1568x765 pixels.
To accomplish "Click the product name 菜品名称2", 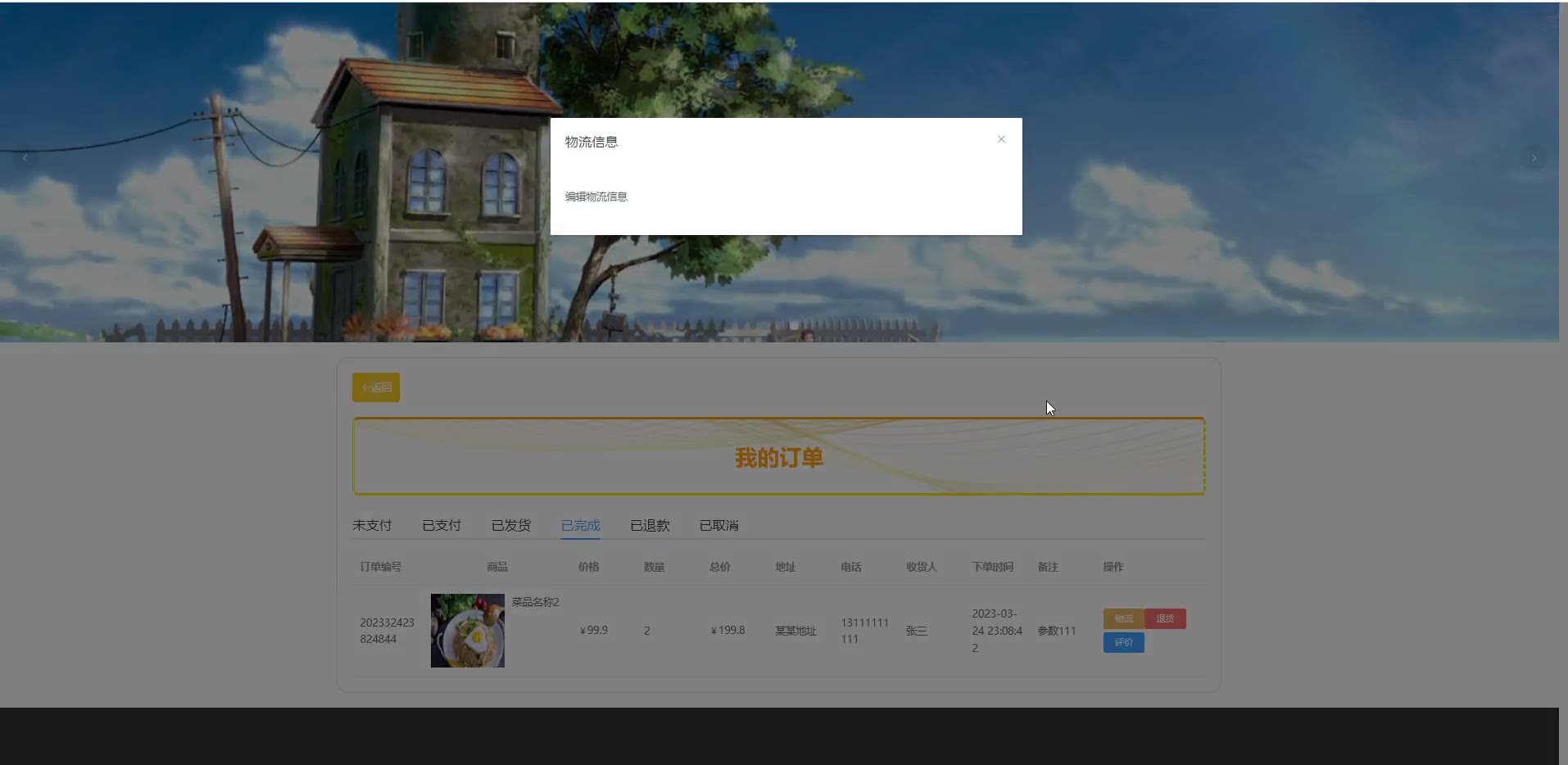I will (536, 602).
